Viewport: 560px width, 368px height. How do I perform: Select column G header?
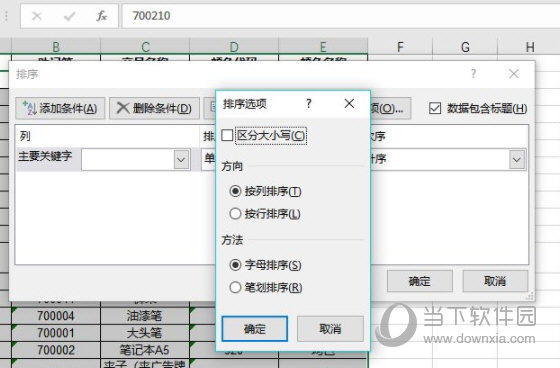(x=465, y=46)
